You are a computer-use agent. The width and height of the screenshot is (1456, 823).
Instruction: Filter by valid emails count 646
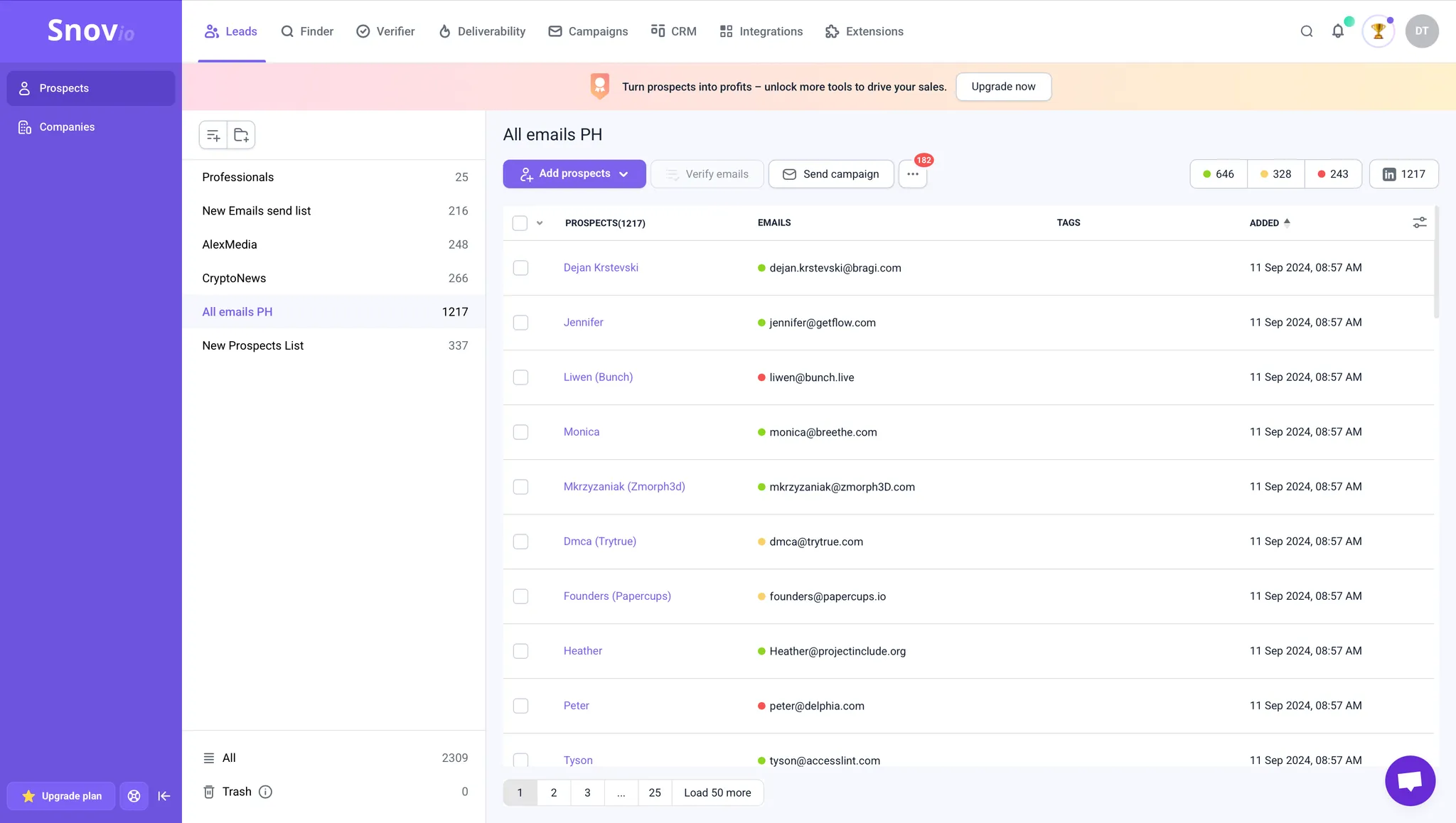tap(1219, 174)
